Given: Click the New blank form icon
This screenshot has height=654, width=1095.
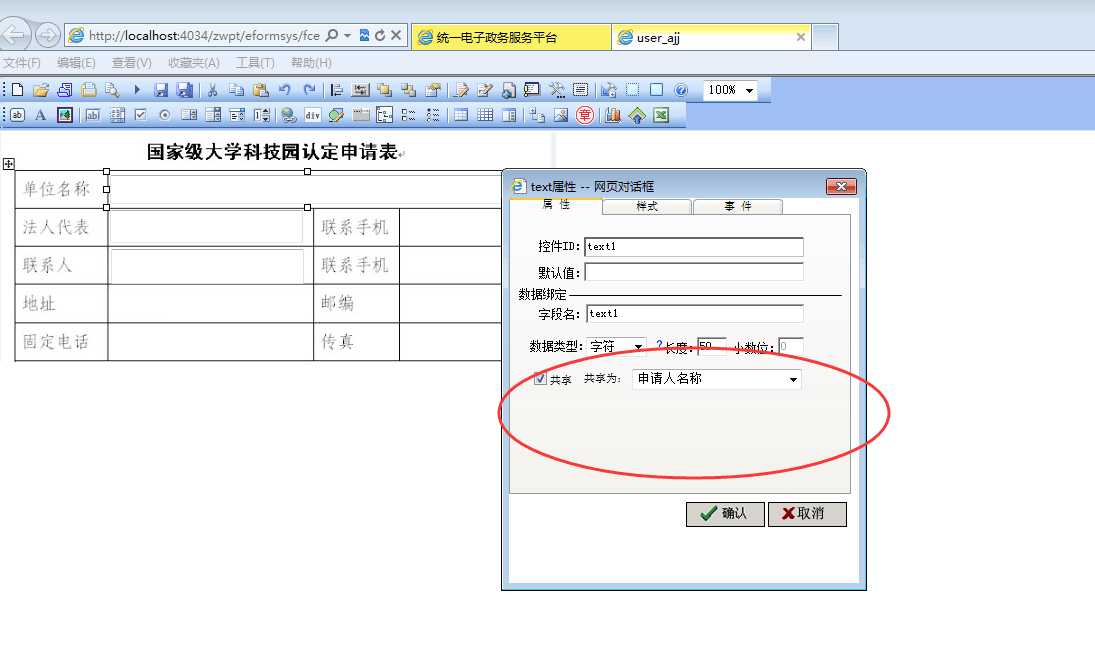Looking at the screenshot, I should pyautogui.click(x=17, y=89).
